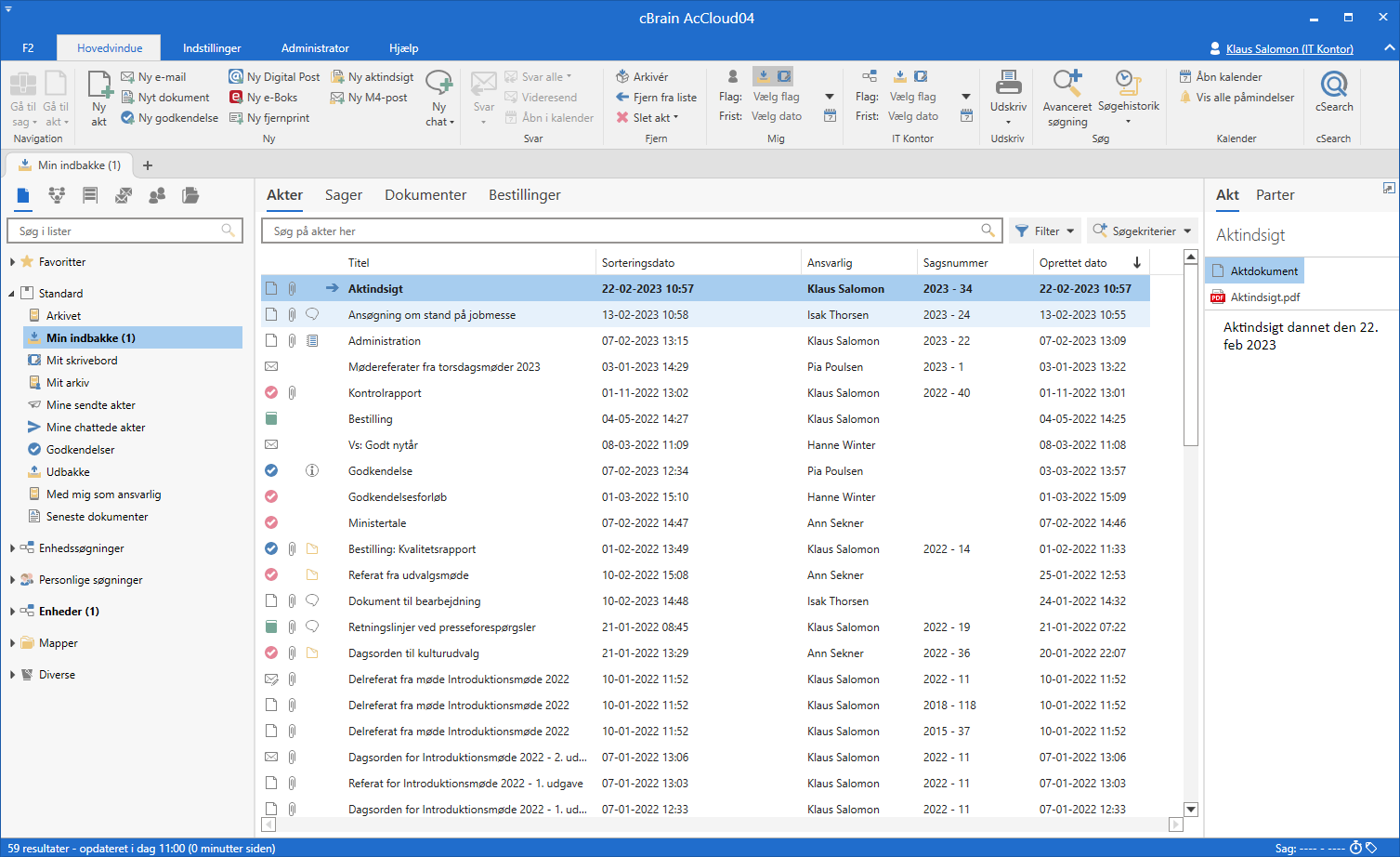Sort by the Ansvarlig column header
This screenshot has height=857, width=1400.
pyautogui.click(x=858, y=263)
